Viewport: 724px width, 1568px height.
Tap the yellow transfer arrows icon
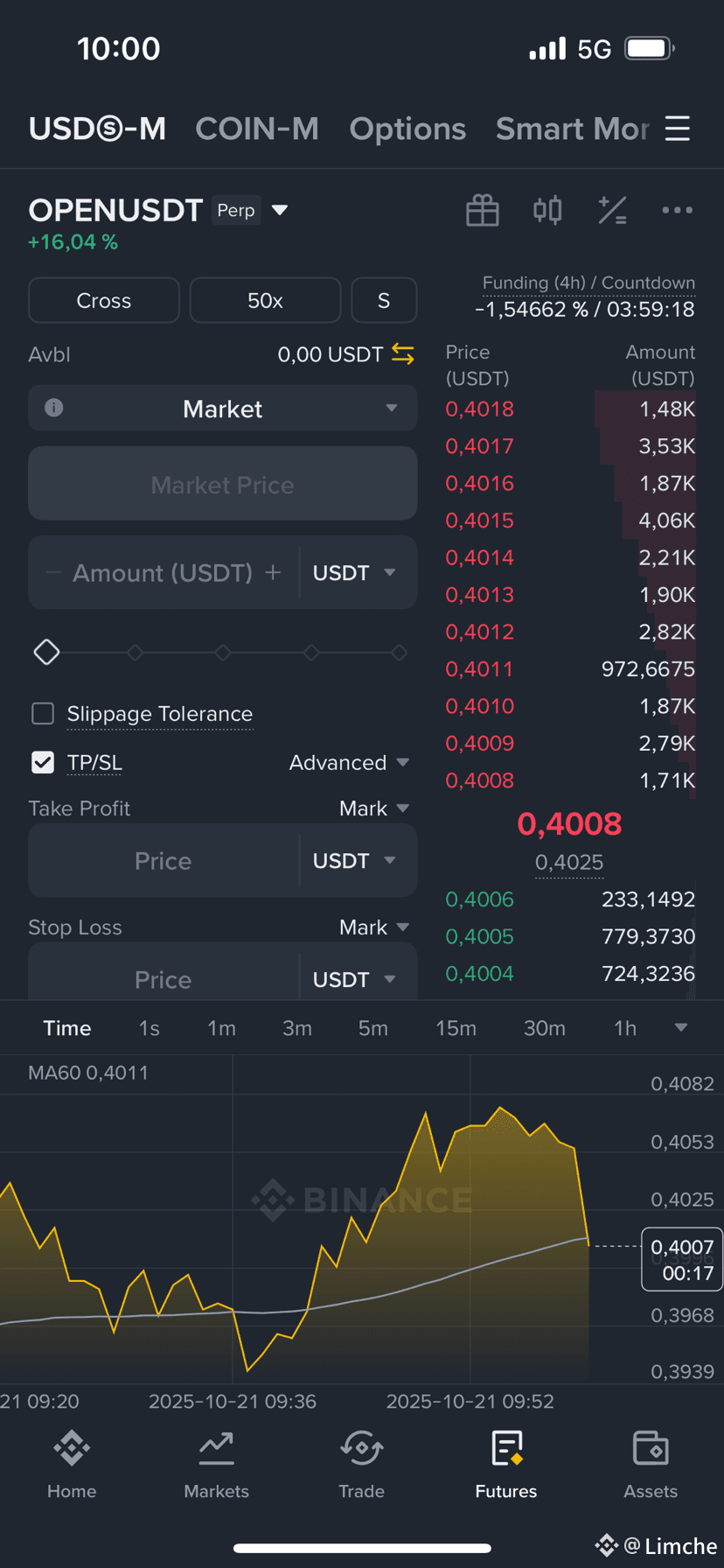pos(403,353)
